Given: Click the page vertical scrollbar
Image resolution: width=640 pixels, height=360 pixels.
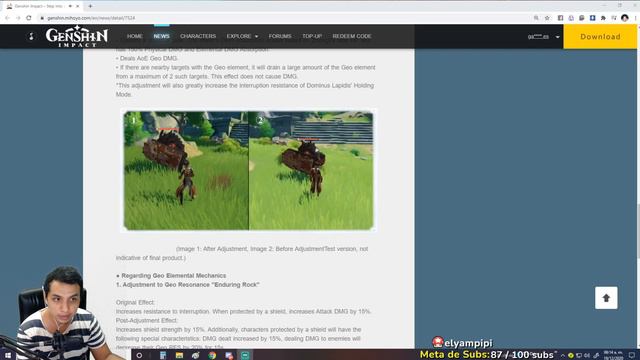Looking at the screenshot, I should 638,231.
